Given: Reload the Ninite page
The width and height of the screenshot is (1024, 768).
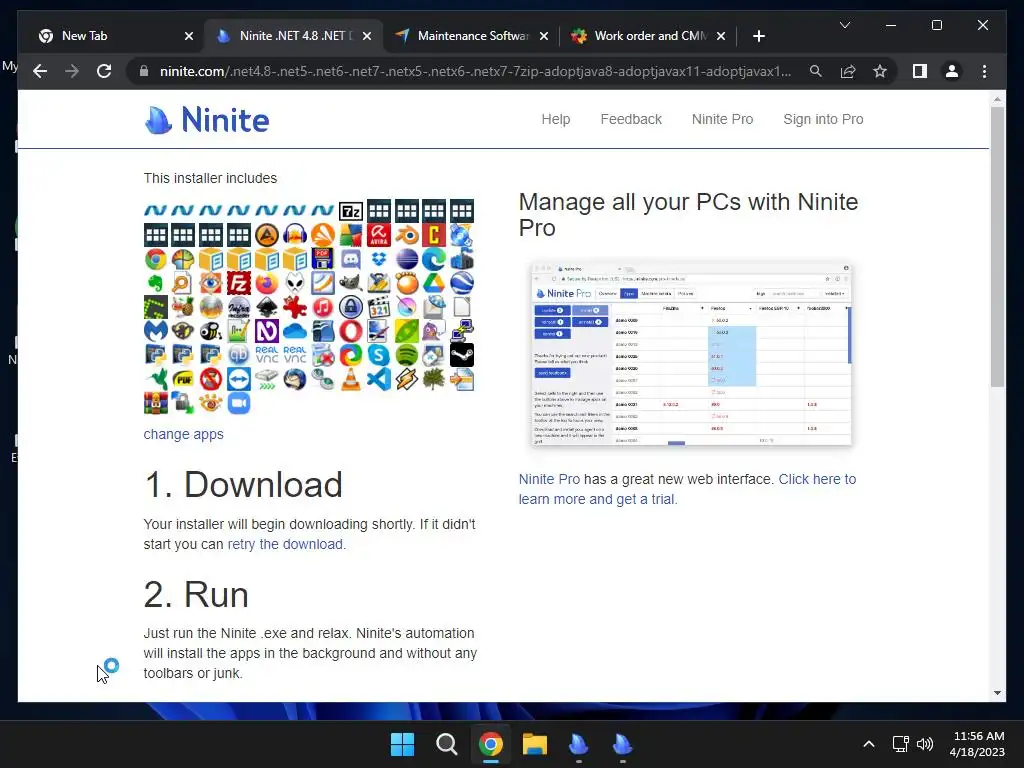Looking at the screenshot, I should pyautogui.click(x=104, y=71).
